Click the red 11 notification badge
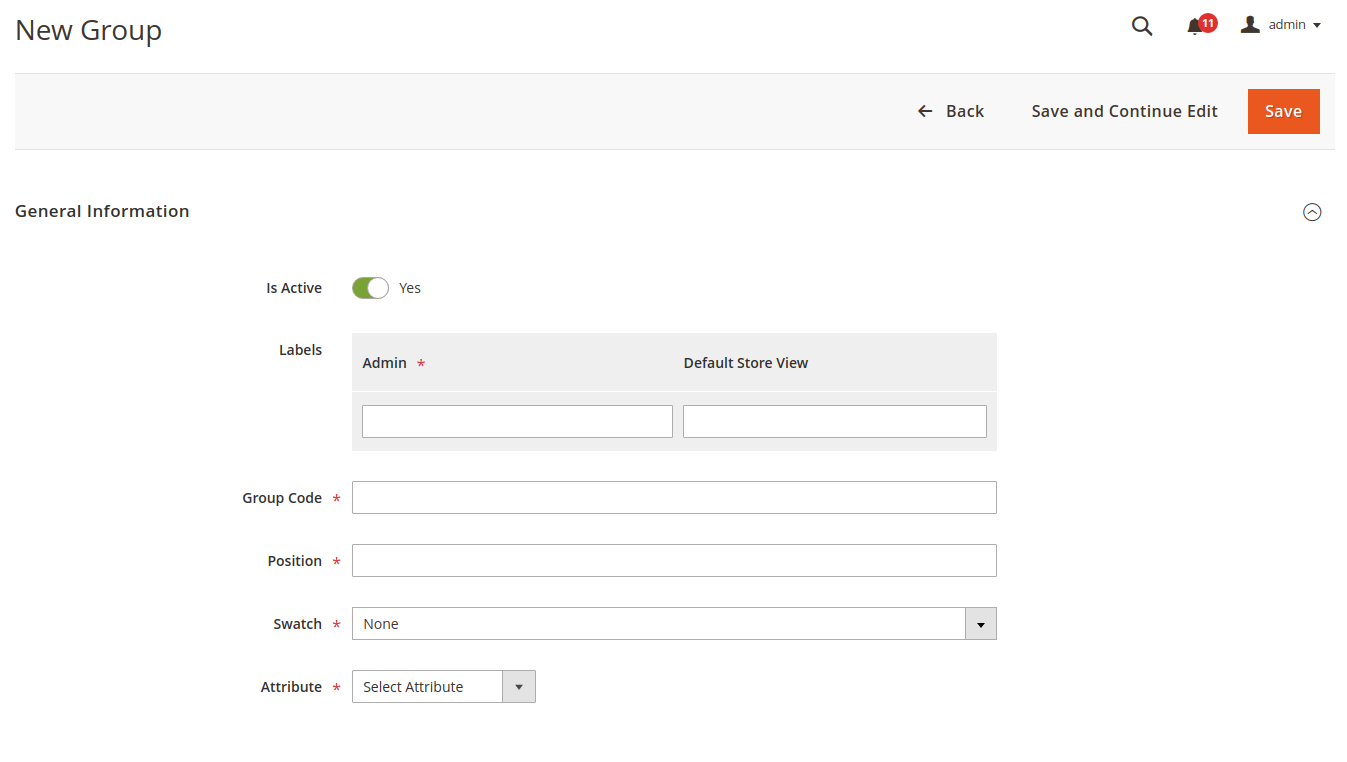 tap(1208, 22)
